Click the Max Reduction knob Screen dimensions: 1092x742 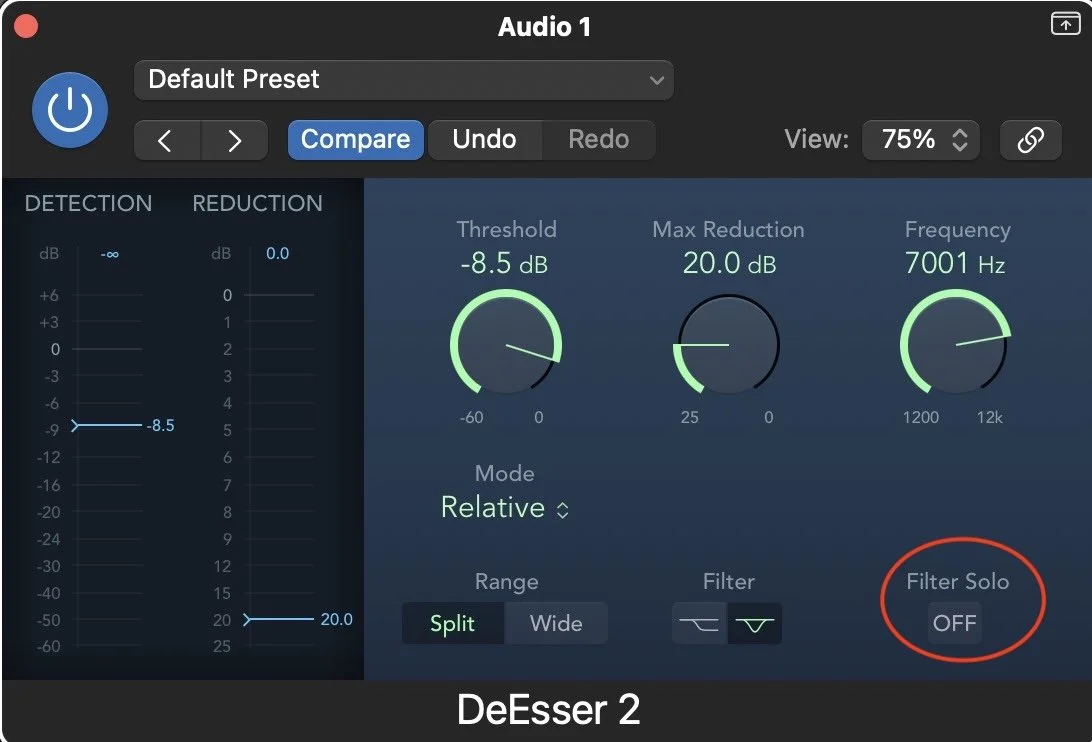pyautogui.click(x=728, y=343)
